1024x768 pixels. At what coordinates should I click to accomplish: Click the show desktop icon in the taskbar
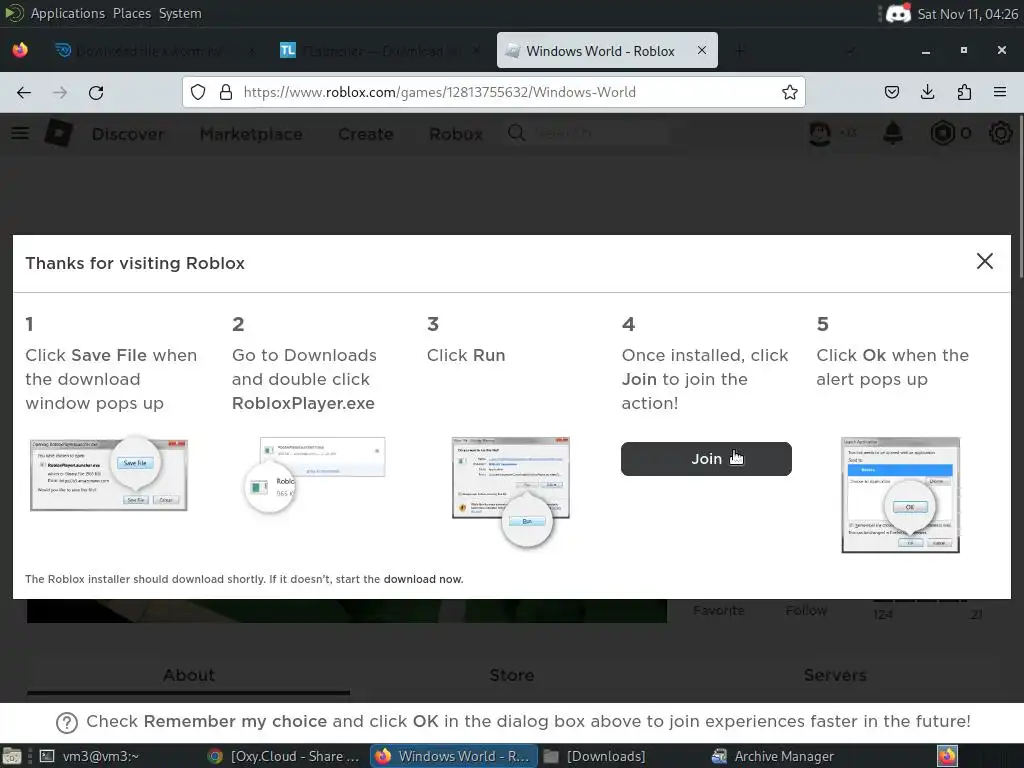[x=12, y=756]
